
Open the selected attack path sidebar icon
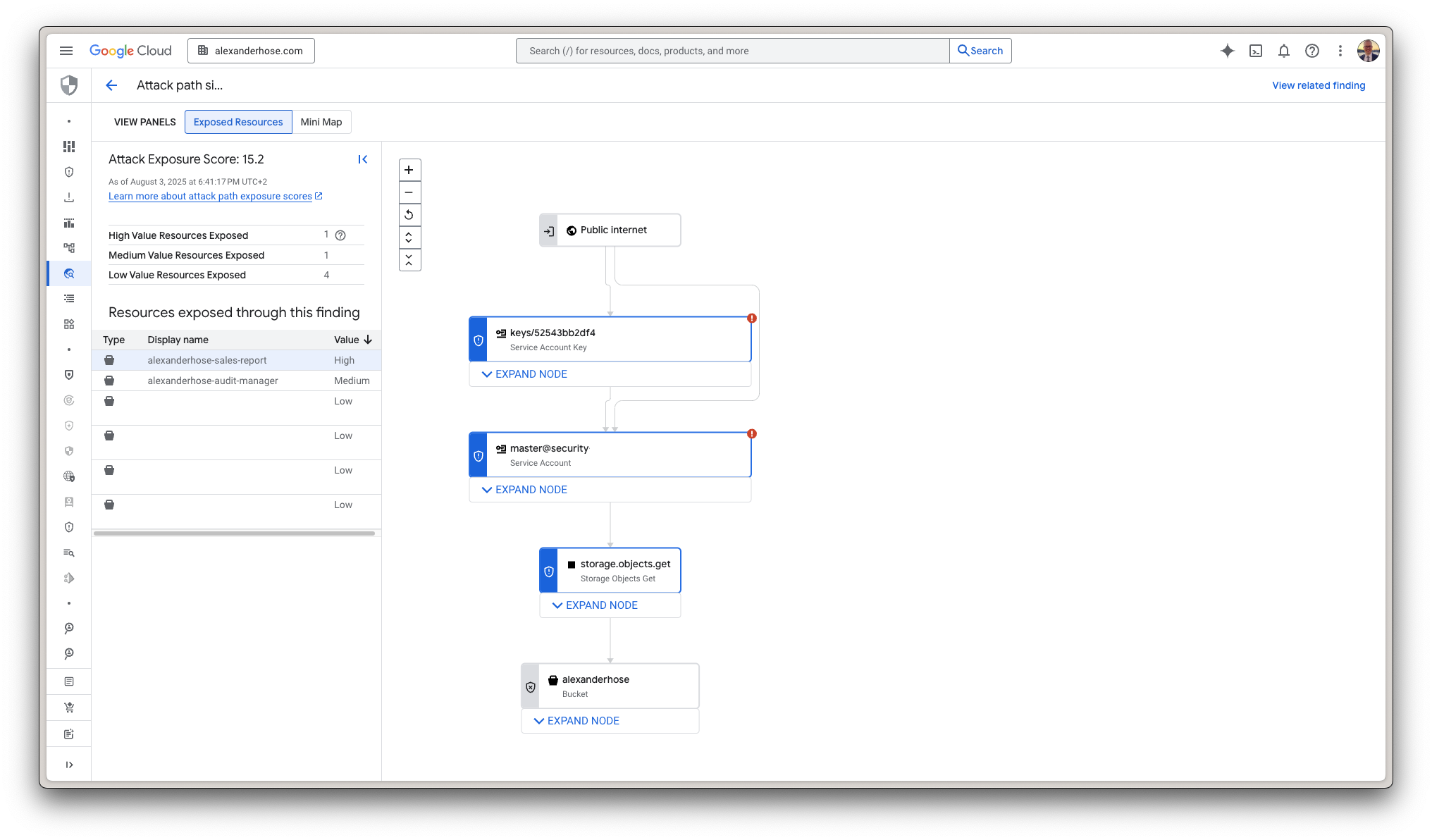69,273
